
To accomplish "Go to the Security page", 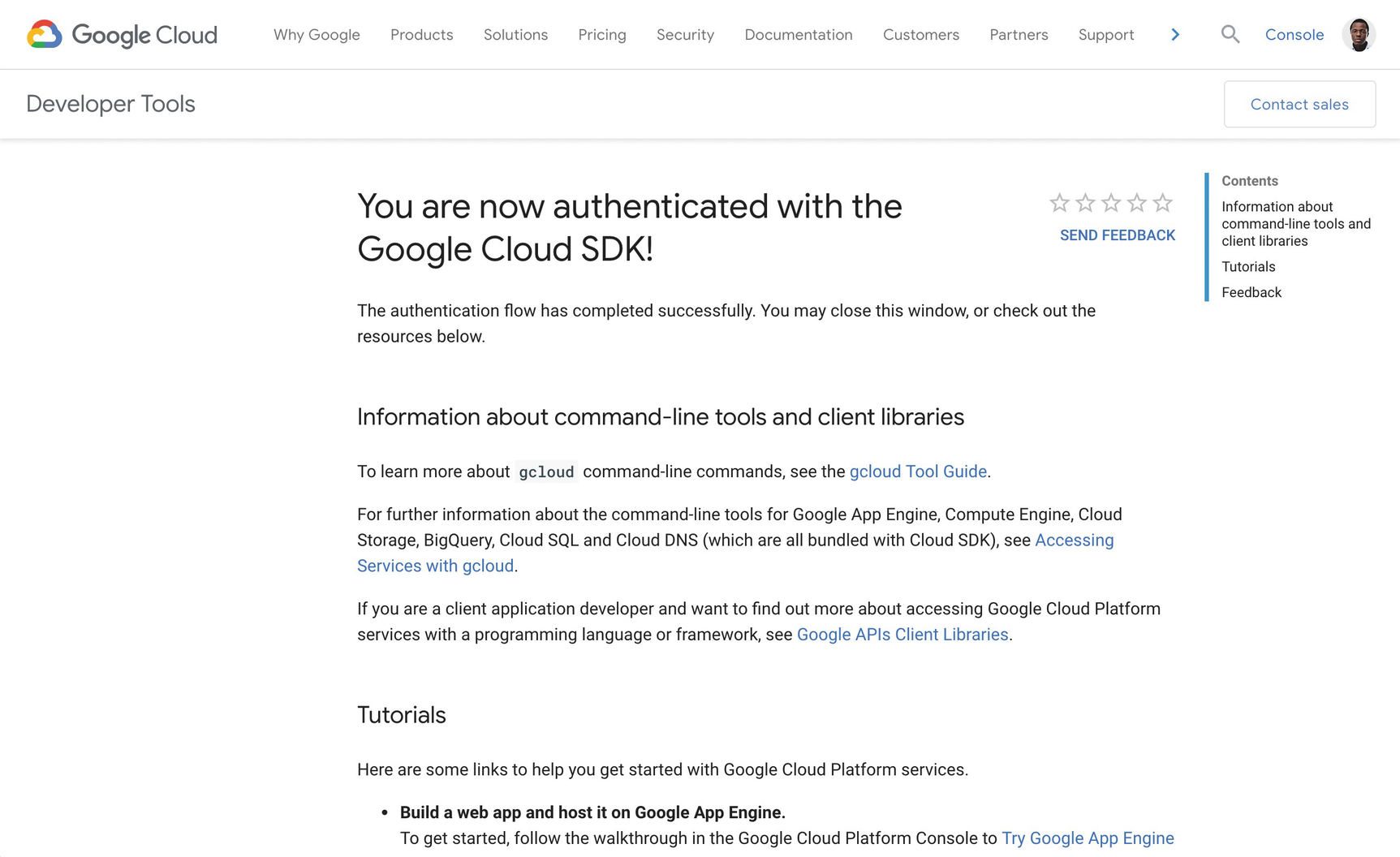I will (x=685, y=35).
